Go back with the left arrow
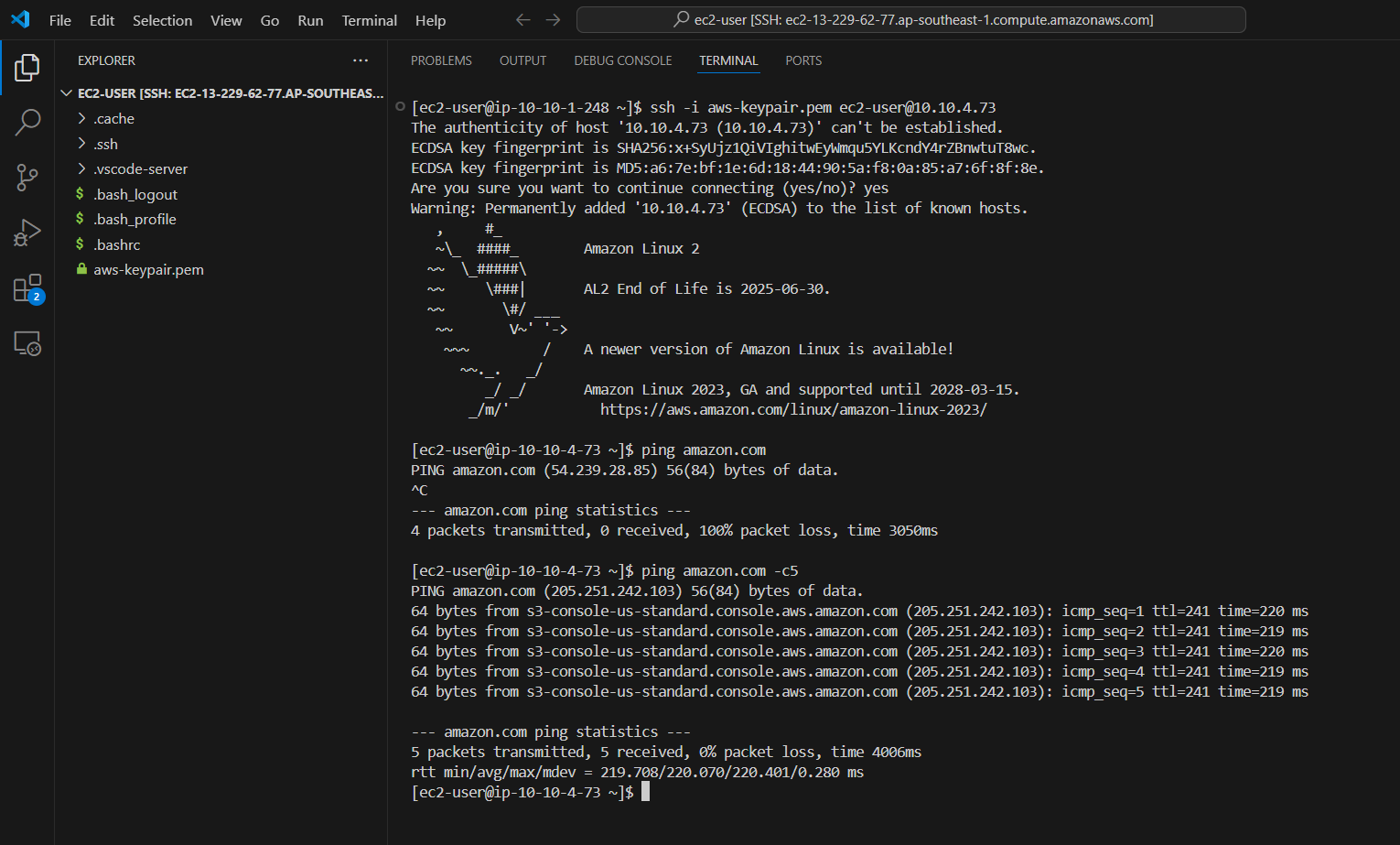 coord(522,19)
